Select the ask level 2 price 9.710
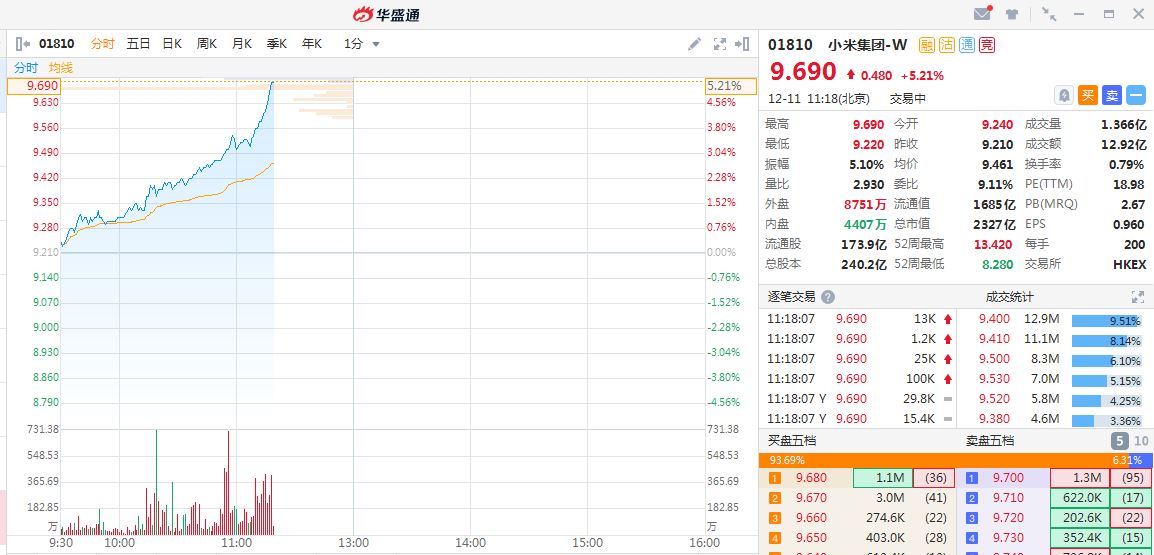Image resolution: width=1154 pixels, height=555 pixels. tap(1008, 498)
